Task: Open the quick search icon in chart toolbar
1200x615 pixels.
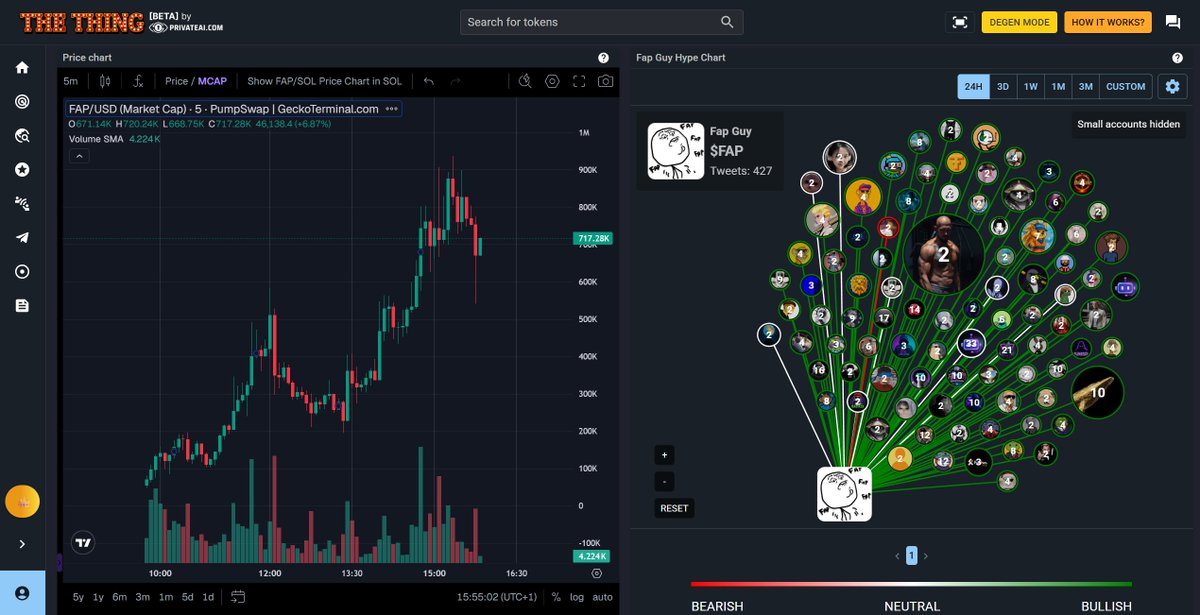Action: click(x=525, y=81)
